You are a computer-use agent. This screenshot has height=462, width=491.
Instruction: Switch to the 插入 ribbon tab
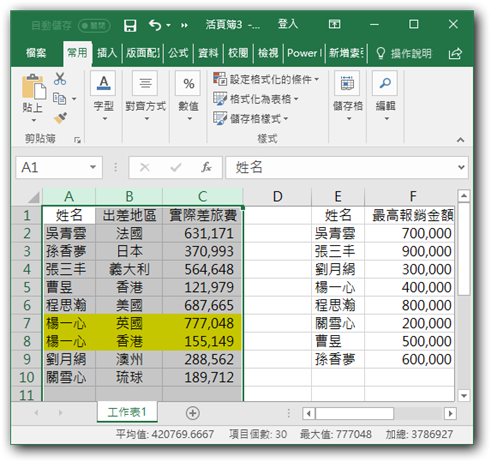107,53
